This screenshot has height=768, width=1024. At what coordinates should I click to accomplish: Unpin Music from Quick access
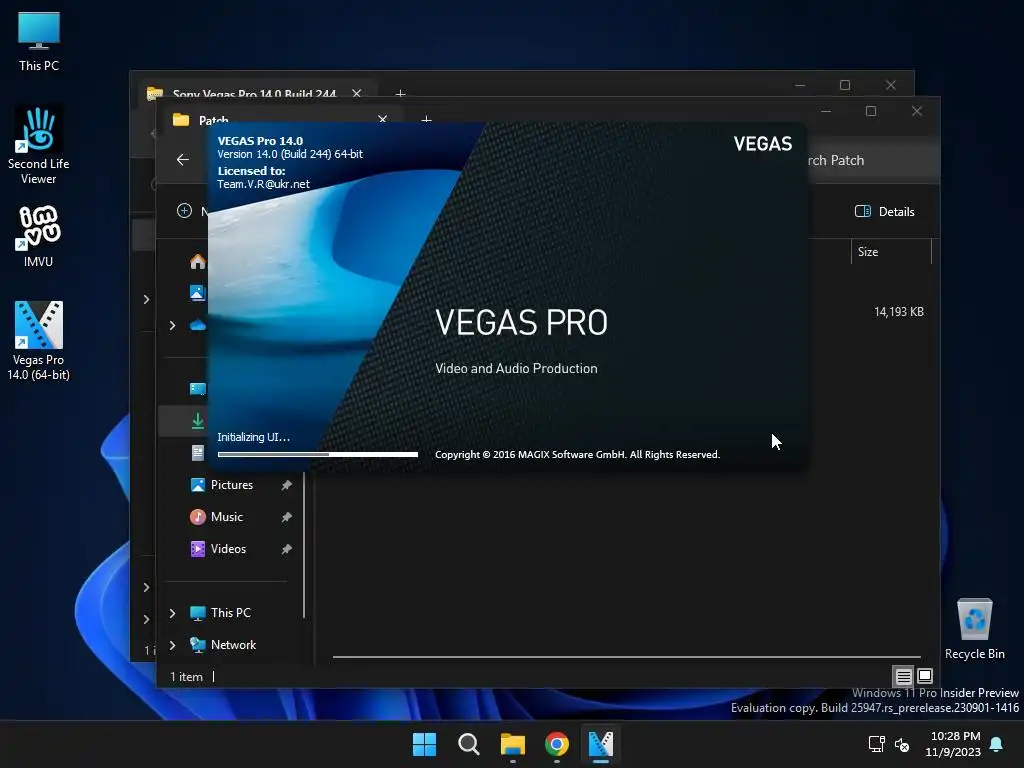coord(286,517)
